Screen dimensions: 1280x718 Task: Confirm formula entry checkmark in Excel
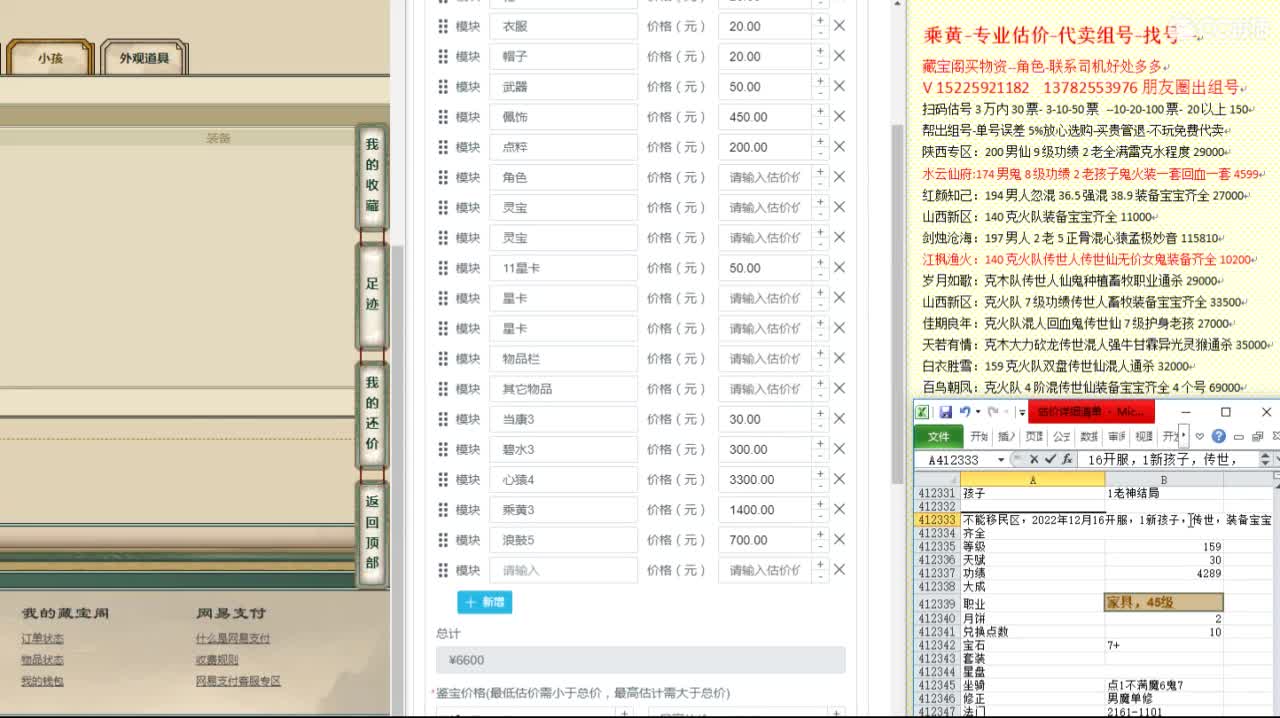tap(1050, 459)
